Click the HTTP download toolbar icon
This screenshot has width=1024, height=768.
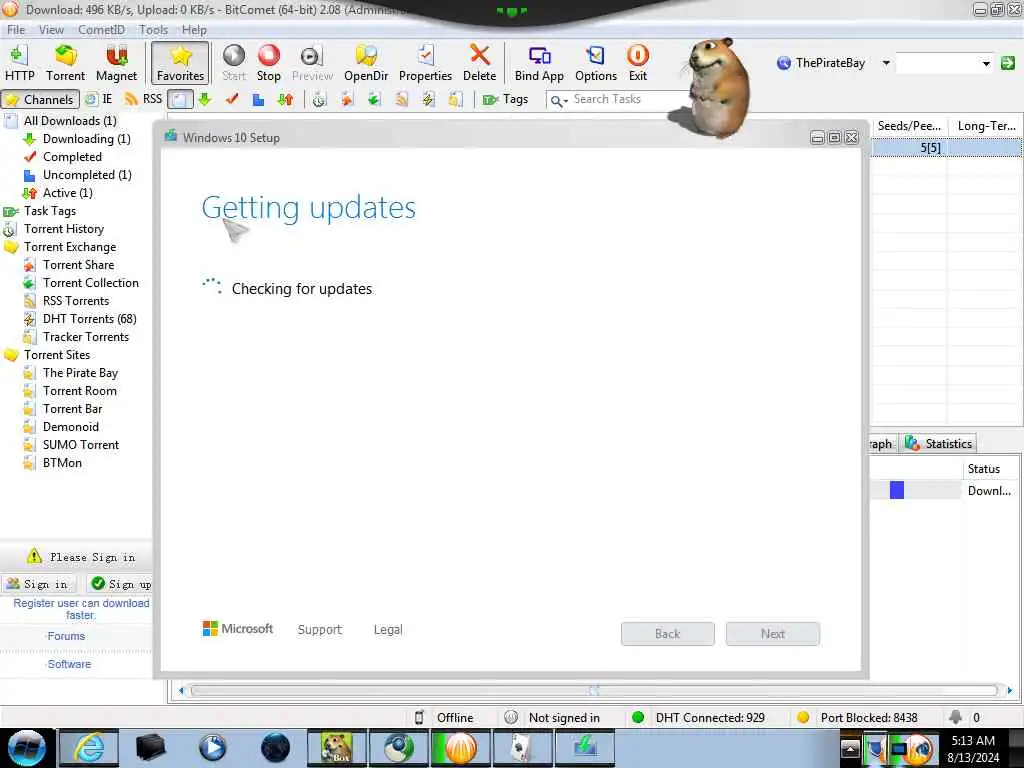[x=19, y=63]
